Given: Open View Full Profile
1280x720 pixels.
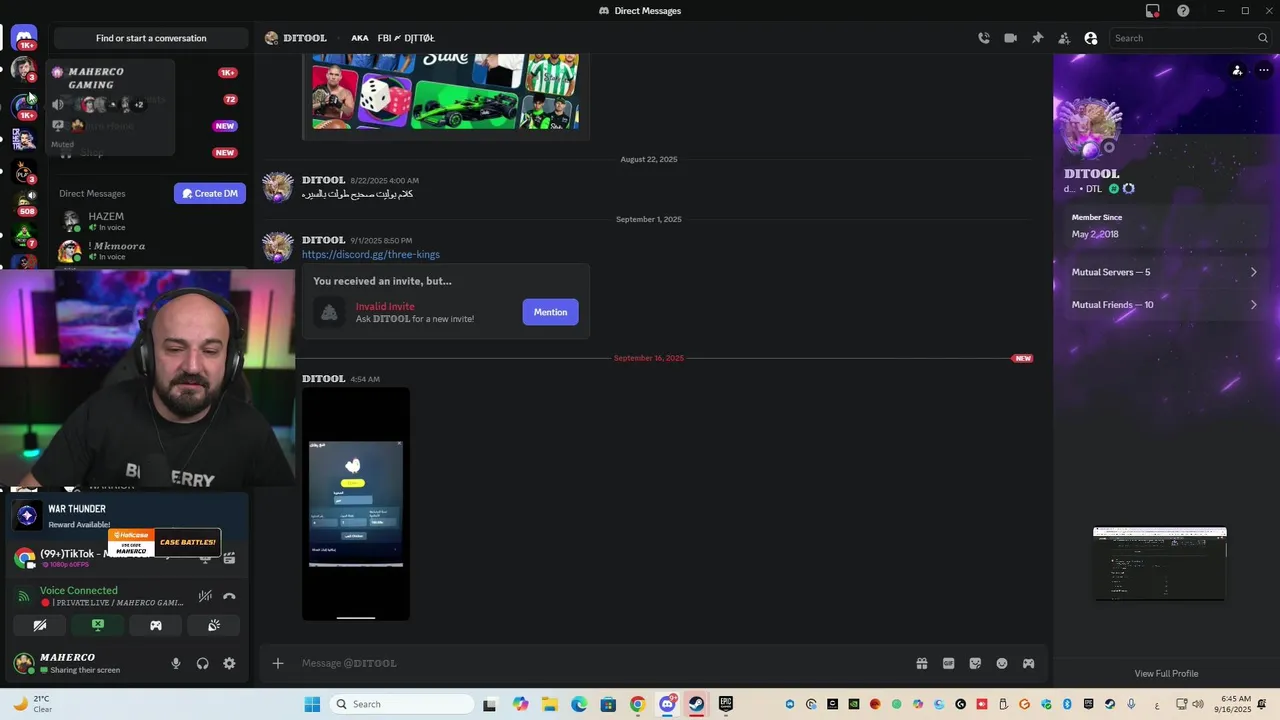Looking at the screenshot, I should click(x=1166, y=673).
